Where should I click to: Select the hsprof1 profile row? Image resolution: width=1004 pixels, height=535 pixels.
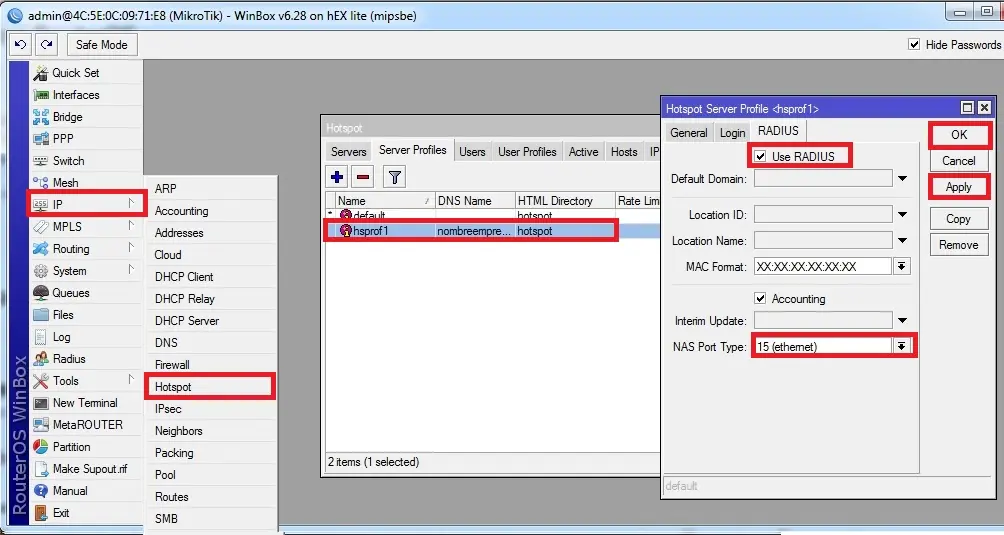click(x=492, y=231)
